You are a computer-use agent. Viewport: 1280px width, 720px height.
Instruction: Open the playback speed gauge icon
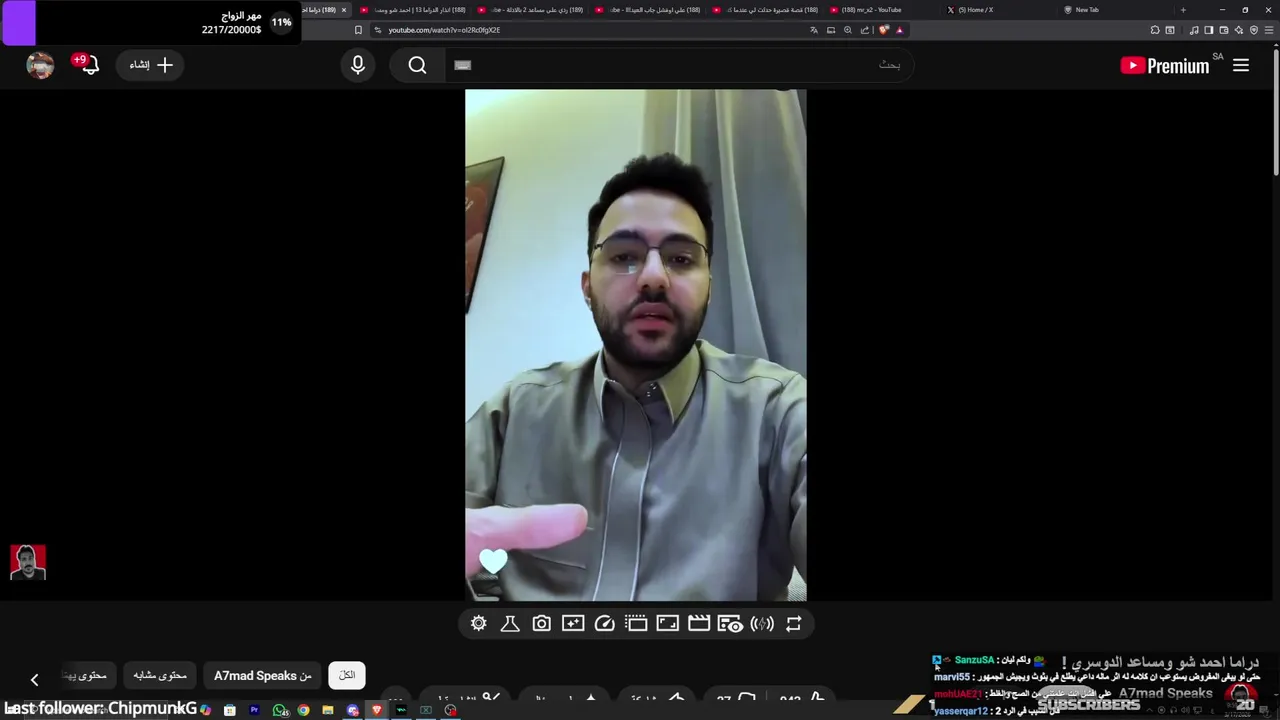(x=604, y=624)
